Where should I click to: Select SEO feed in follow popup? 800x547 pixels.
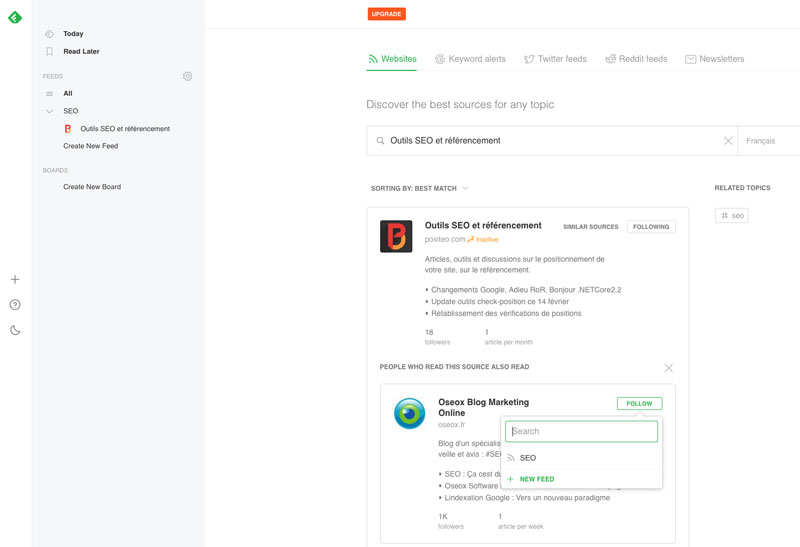point(581,458)
